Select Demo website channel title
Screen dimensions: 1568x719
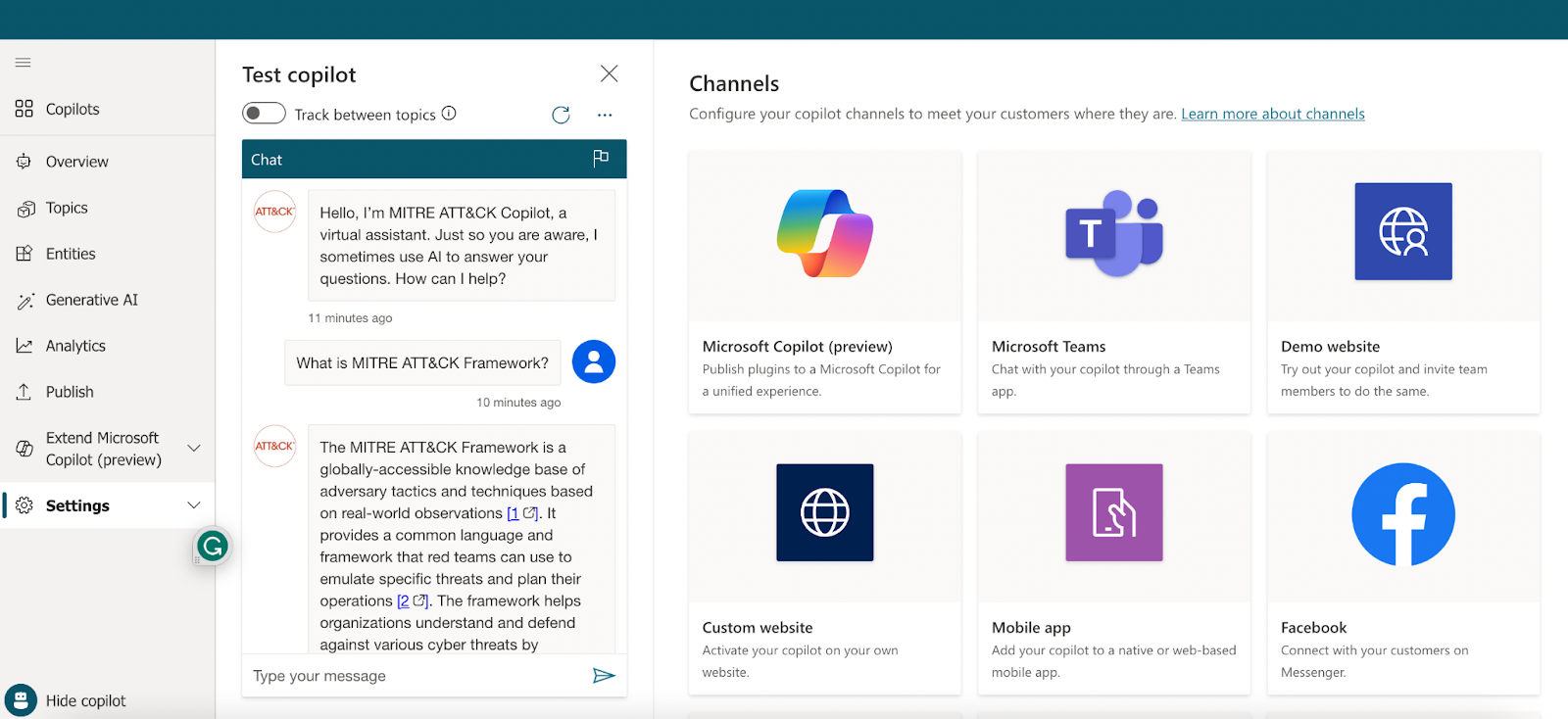(x=1330, y=347)
